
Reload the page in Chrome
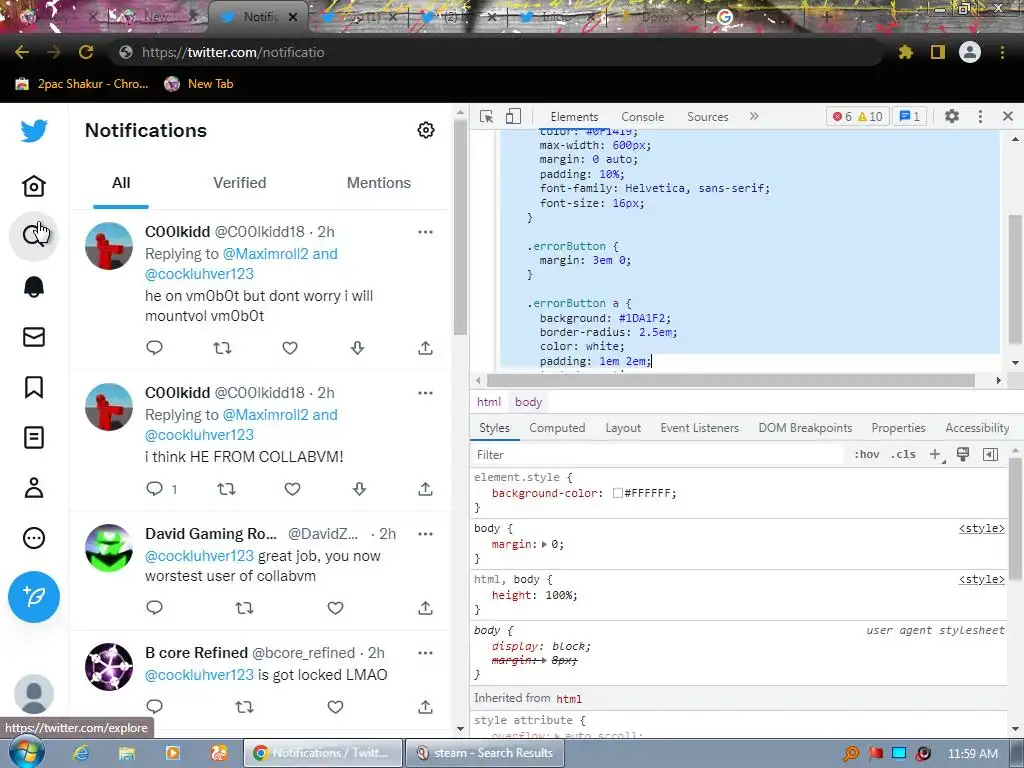(x=86, y=52)
